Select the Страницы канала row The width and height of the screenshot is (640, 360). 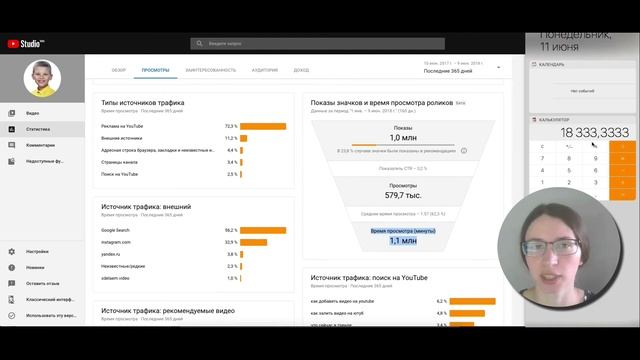pos(193,162)
